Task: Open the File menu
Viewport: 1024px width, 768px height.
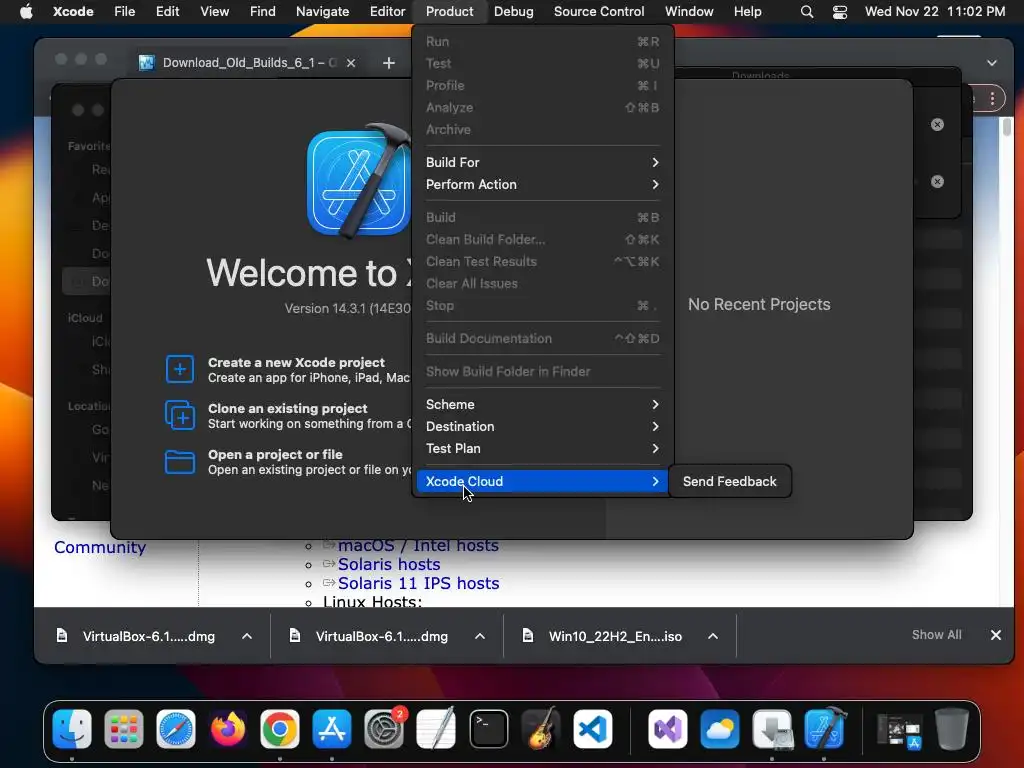Action: [125, 11]
